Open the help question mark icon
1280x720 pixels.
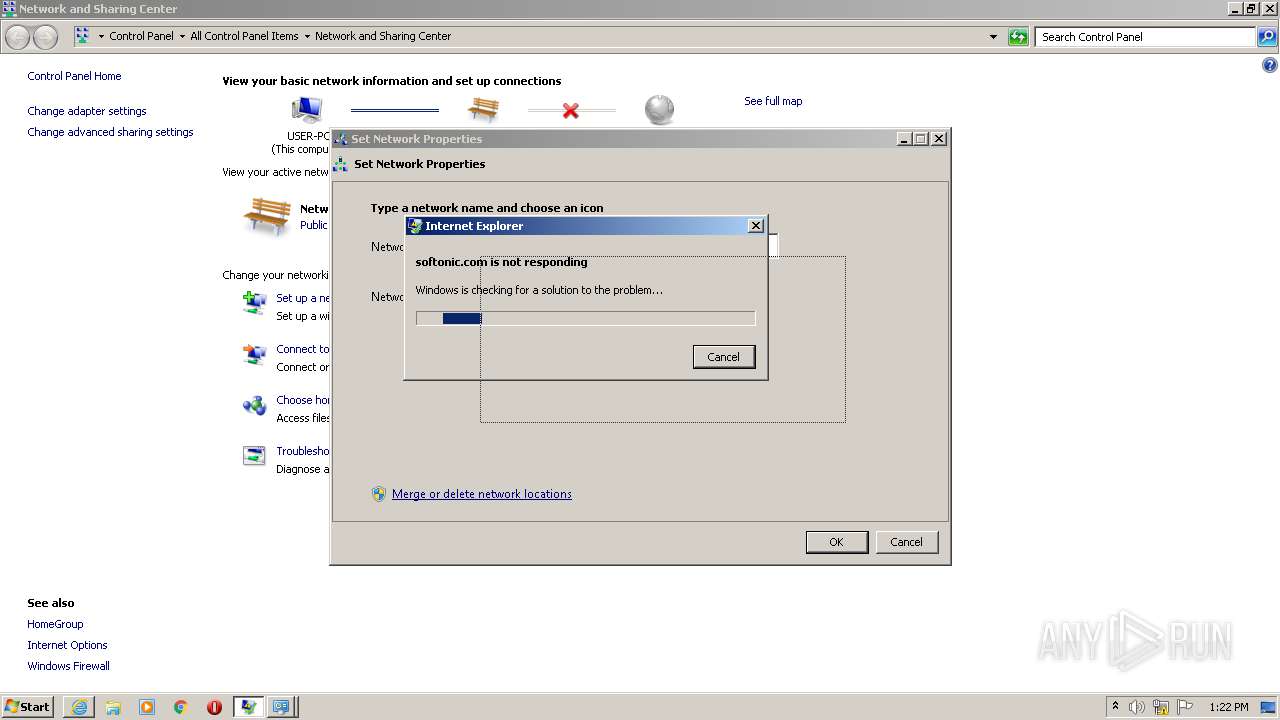1270,66
